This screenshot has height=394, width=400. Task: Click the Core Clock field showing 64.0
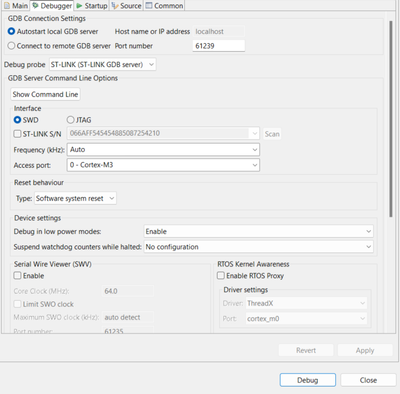pyautogui.click(x=128, y=291)
